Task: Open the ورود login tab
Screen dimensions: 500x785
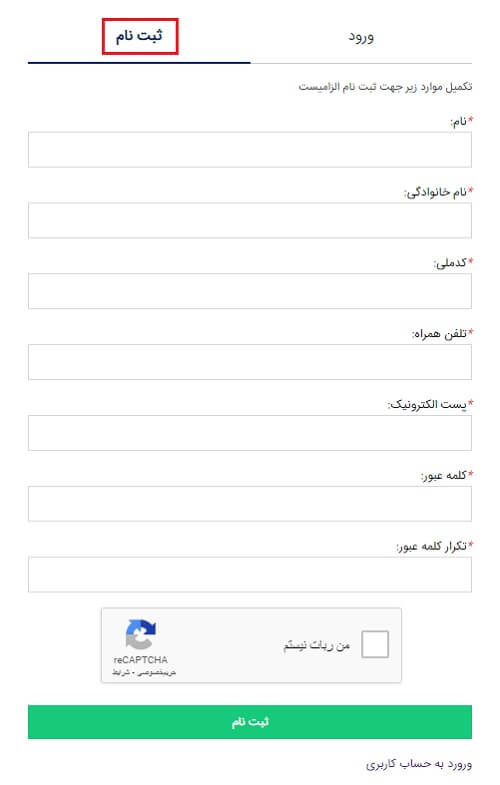Action: [361, 37]
